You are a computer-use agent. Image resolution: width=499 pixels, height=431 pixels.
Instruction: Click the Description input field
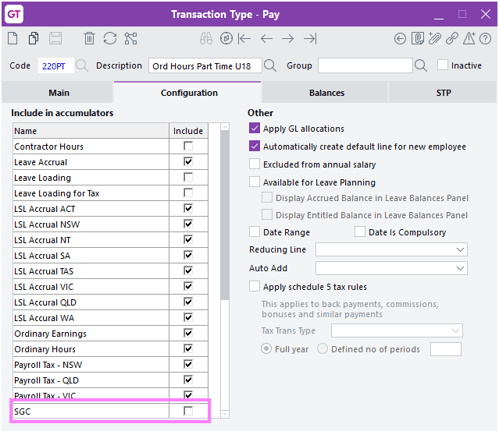click(x=205, y=66)
